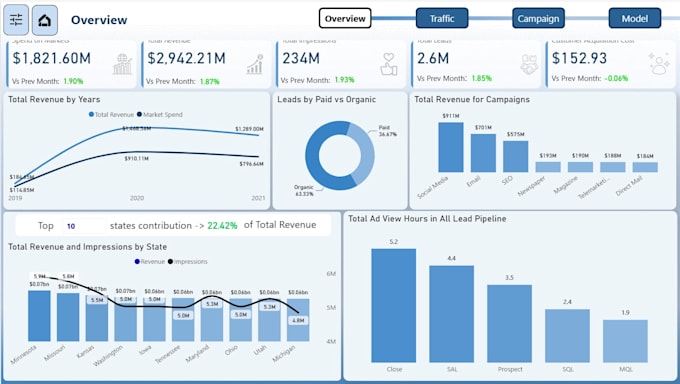This screenshot has height=384, width=680.
Task: Select the Washington revenue bar
Action: pos(125,319)
